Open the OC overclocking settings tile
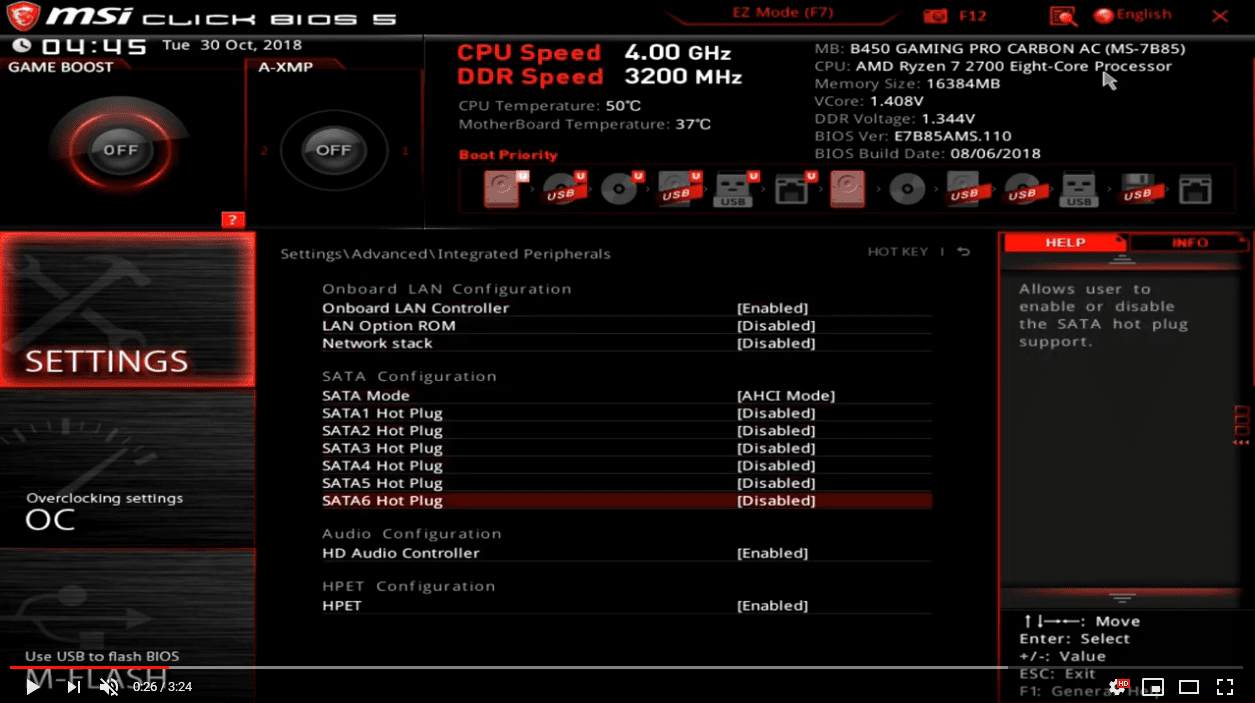 pyautogui.click(x=127, y=468)
